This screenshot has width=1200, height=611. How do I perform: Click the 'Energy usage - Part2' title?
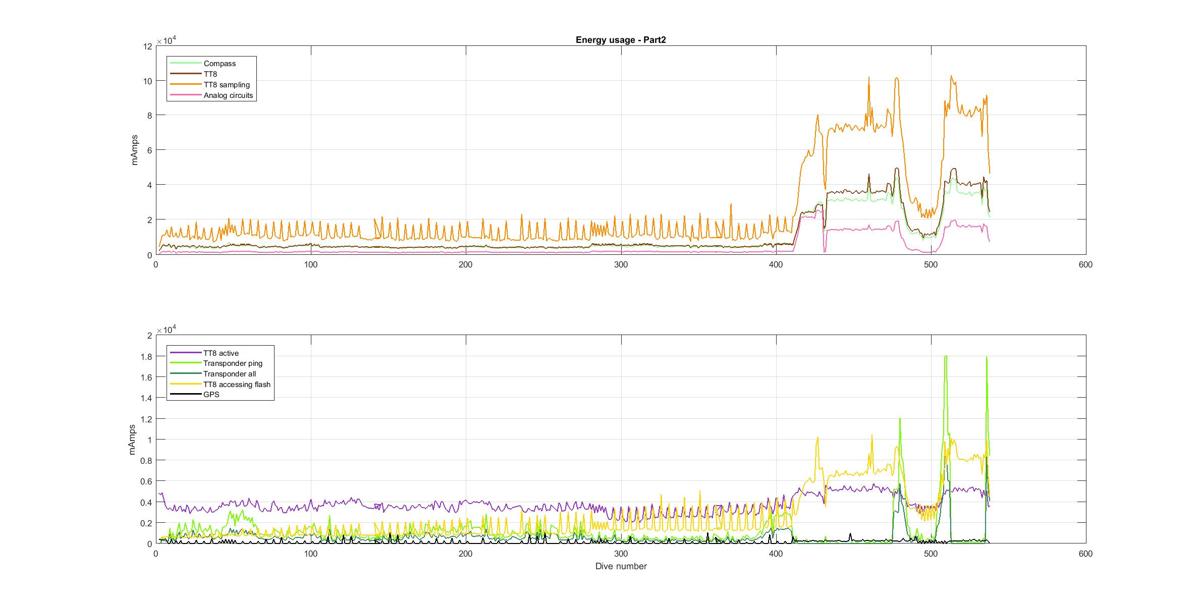click(x=620, y=39)
